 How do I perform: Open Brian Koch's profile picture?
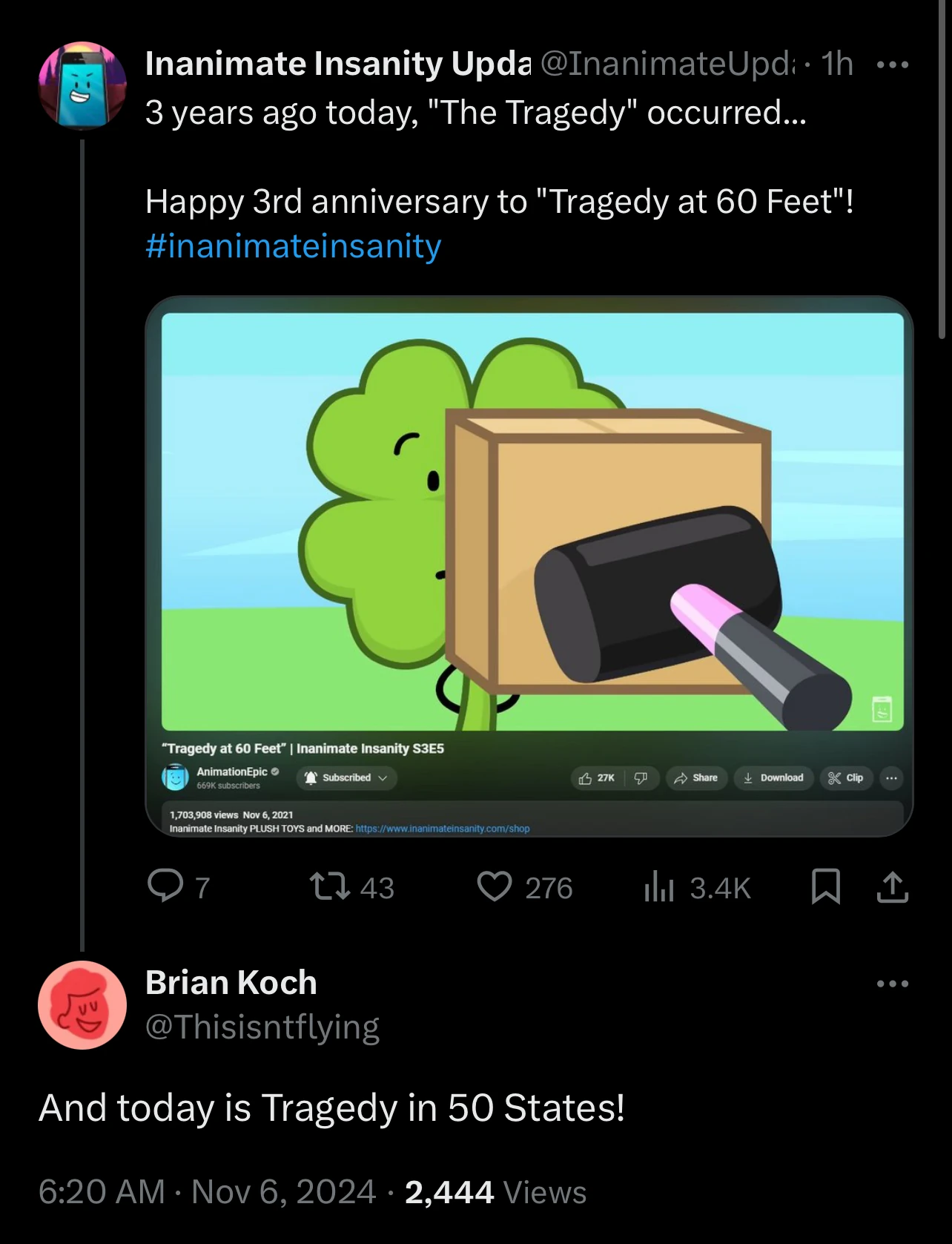(x=82, y=1004)
